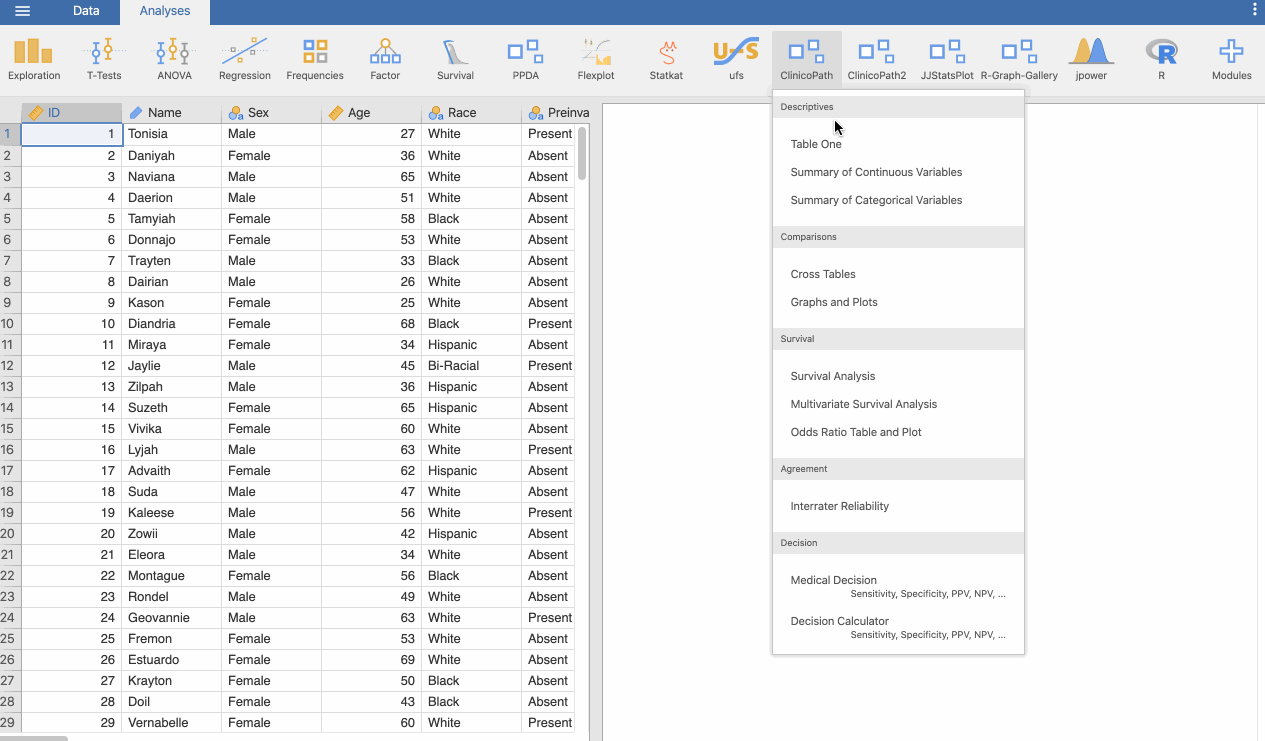Open the ANOVA menu
1265x741 pixels.
[174, 60]
